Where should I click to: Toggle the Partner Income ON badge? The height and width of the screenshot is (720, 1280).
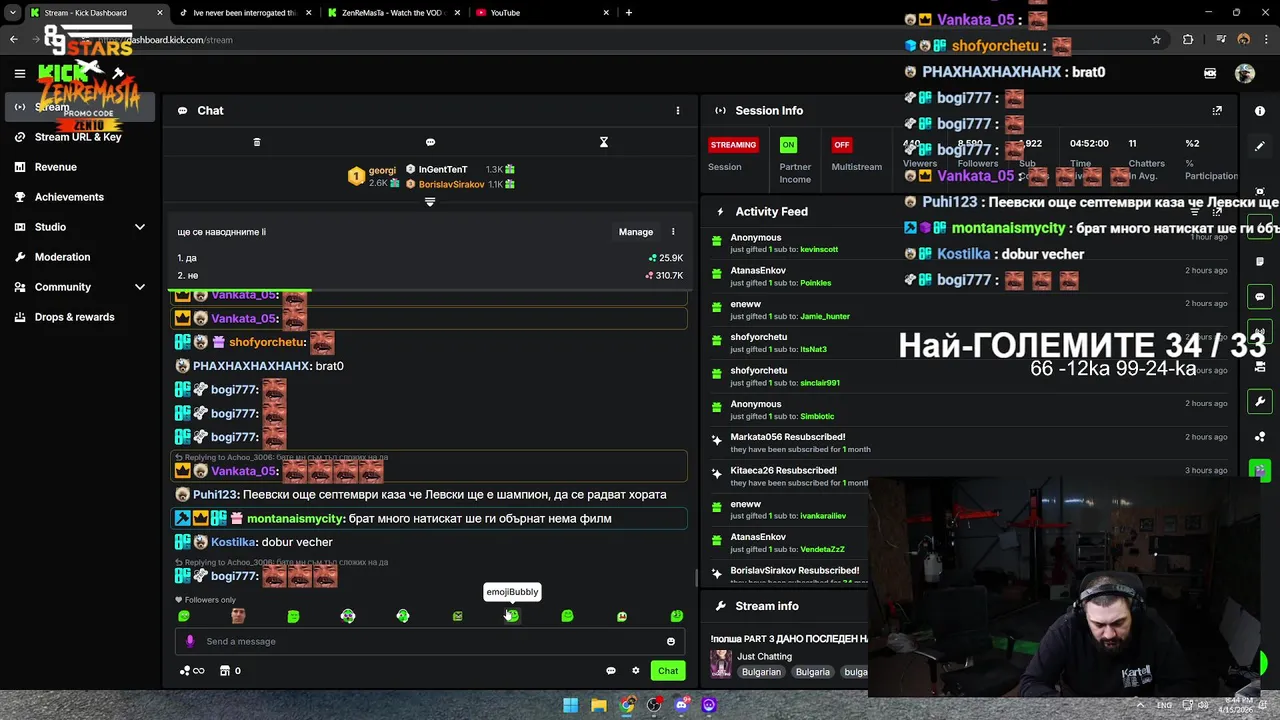click(788, 145)
